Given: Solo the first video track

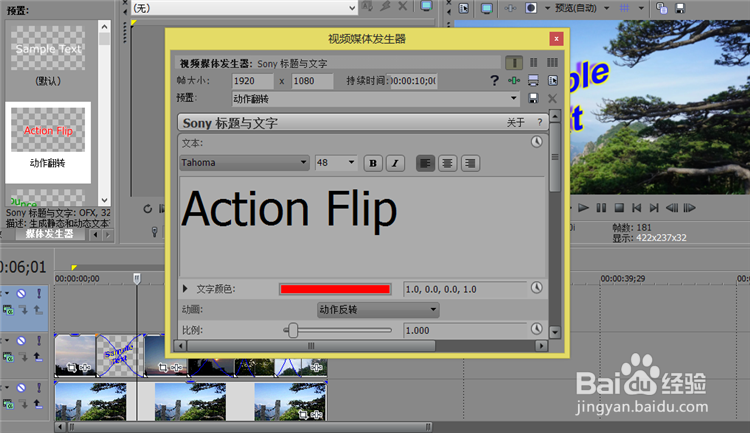Looking at the screenshot, I should point(39,293).
